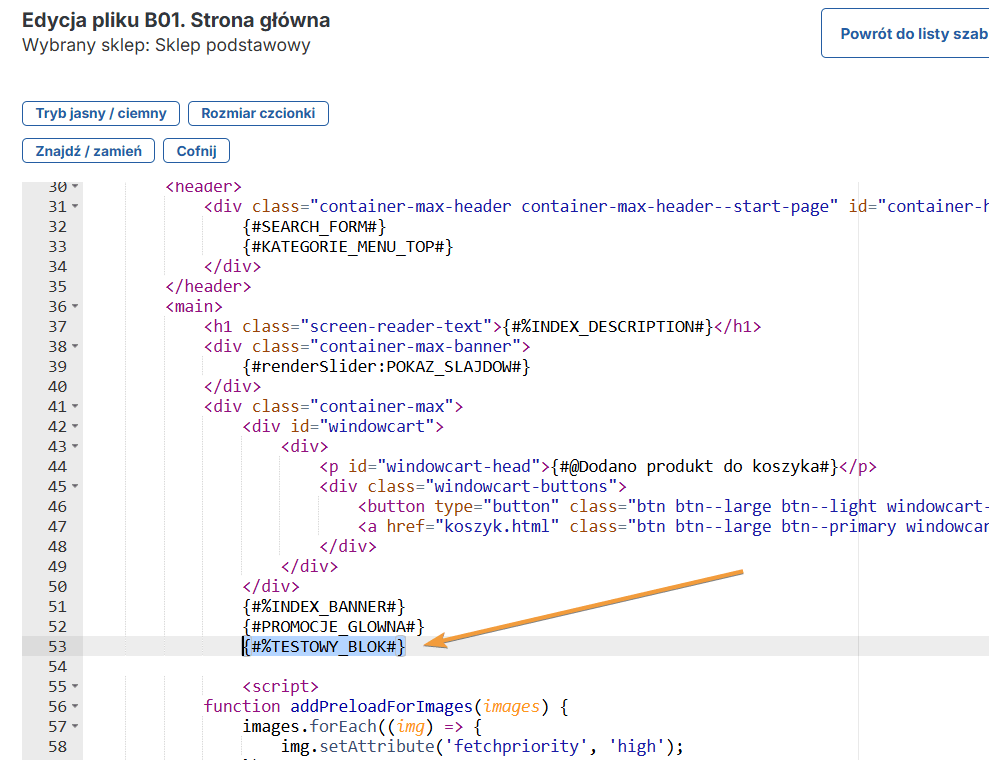Collapse the windowcart div at line 42

(x=75, y=427)
